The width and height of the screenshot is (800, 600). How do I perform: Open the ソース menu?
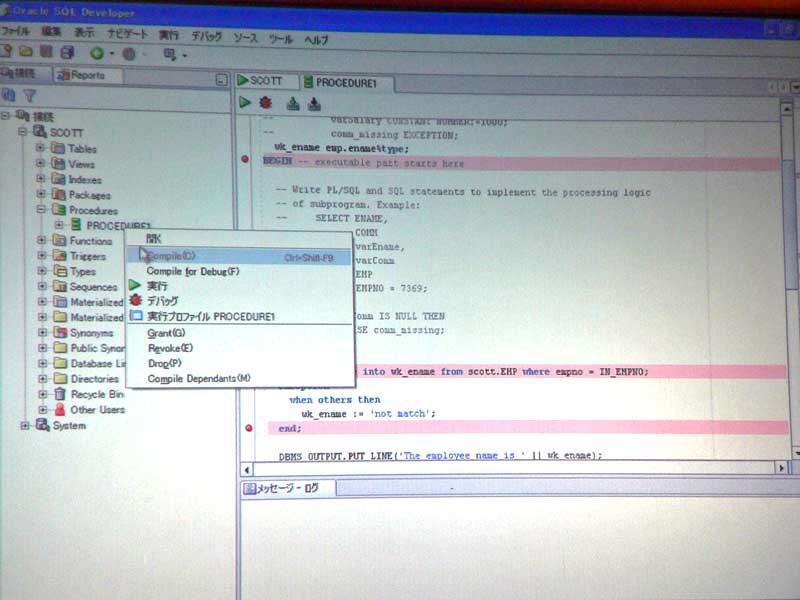(245, 37)
